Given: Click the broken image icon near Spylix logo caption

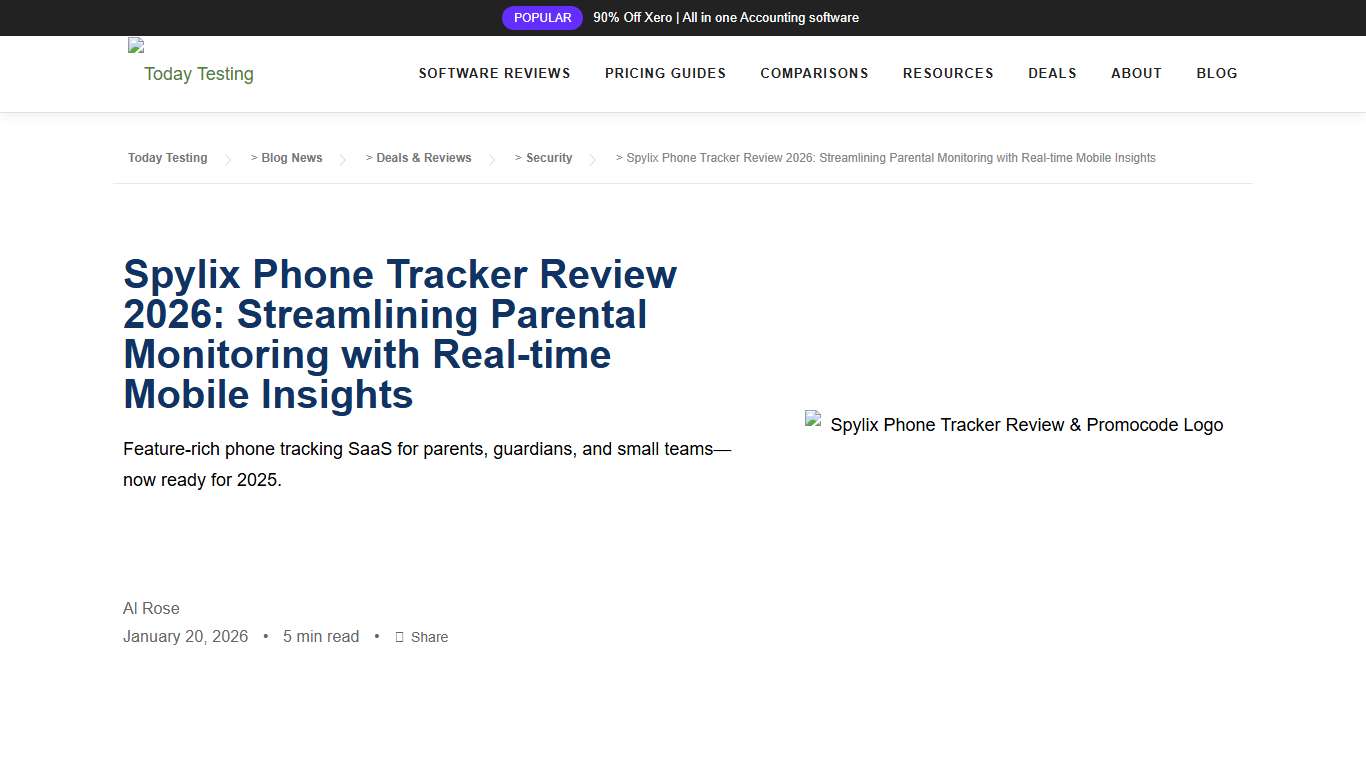Looking at the screenshot, I should click(811, 419).
